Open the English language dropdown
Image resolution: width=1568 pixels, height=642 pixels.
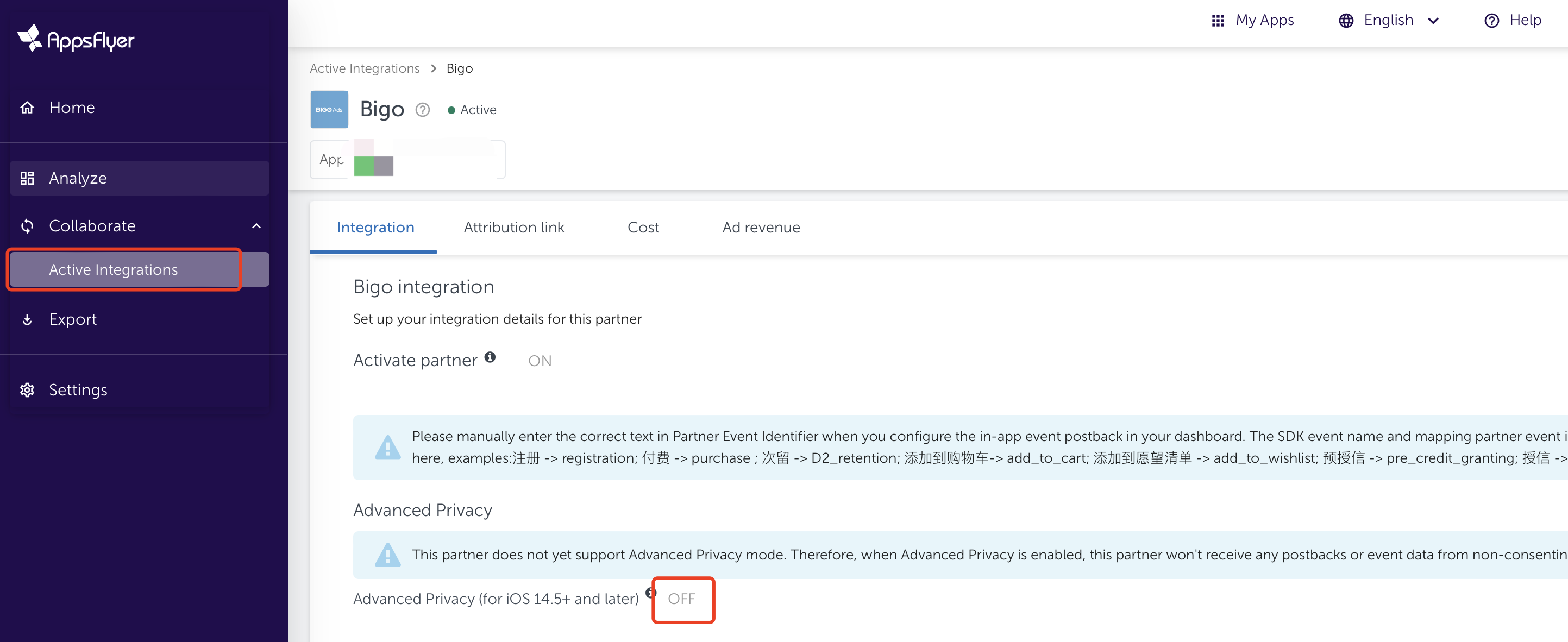pos(1389,21)
